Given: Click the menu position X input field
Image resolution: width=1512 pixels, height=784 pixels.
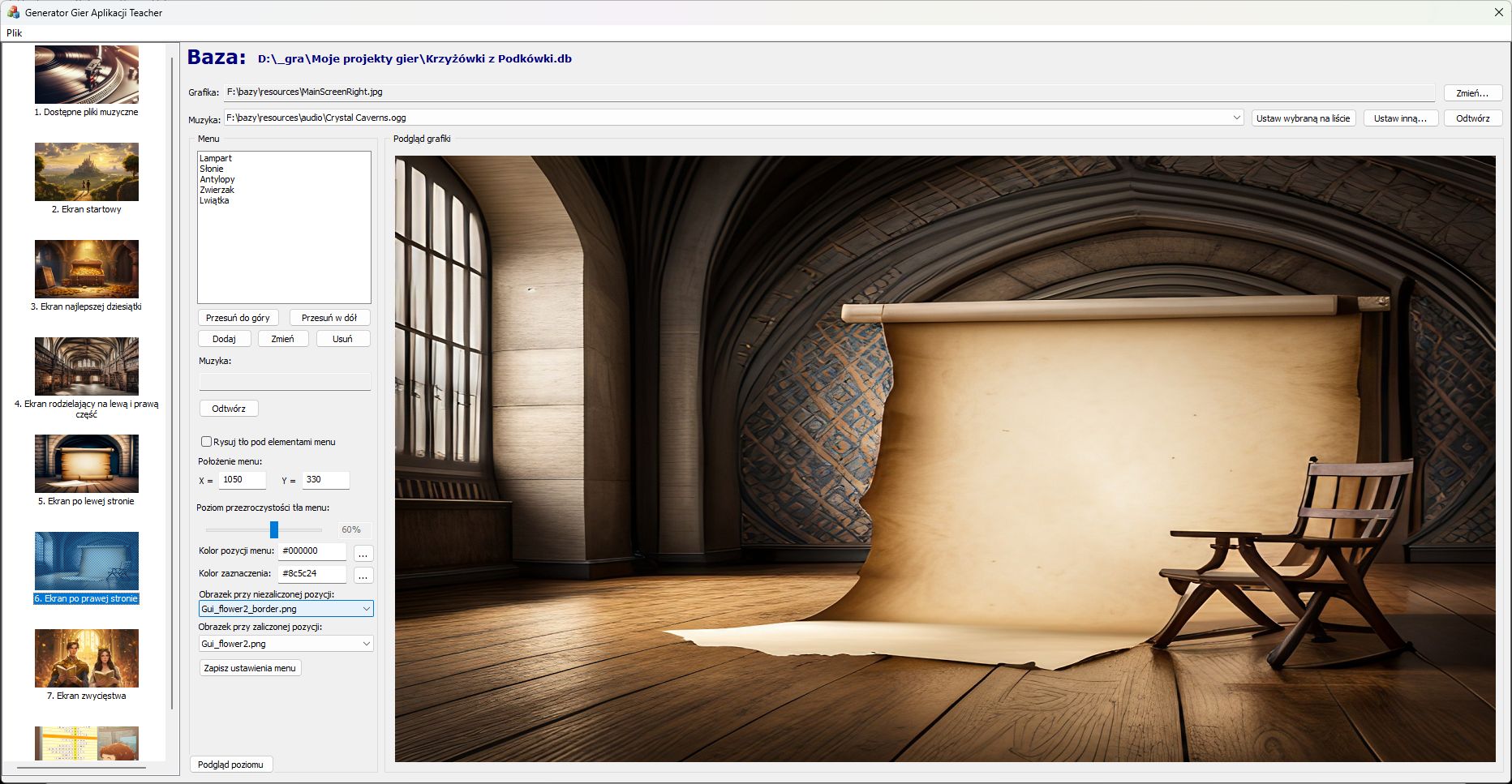Looking at the screenshot, I should coord(242,480).
